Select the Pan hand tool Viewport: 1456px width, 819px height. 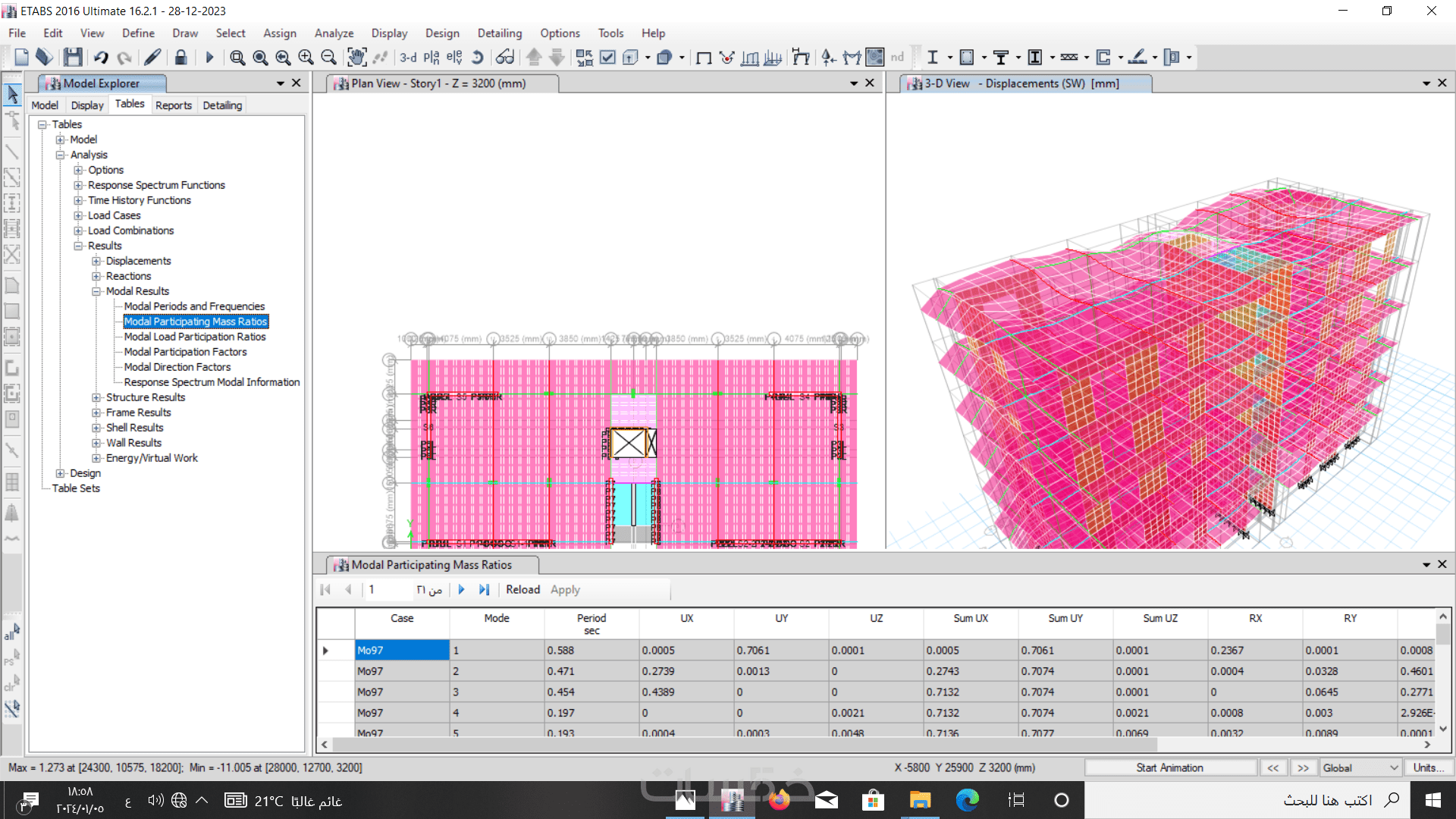pos(356,58)
